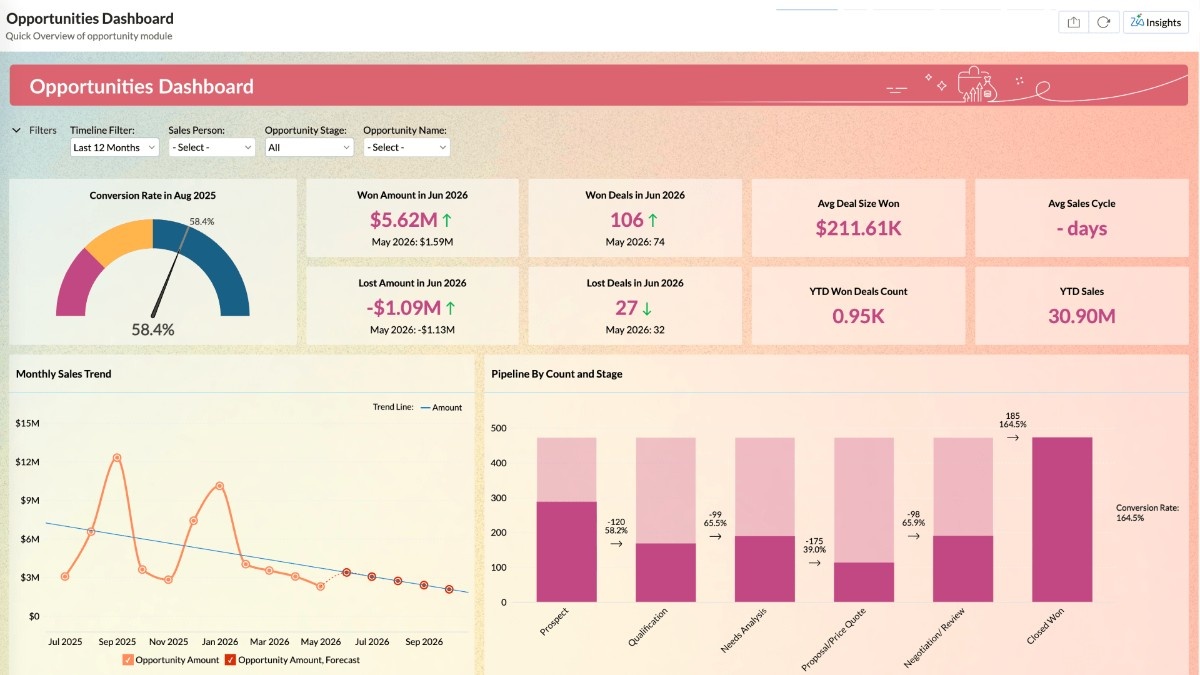Screen dimensions: 1200x675
Task: Click the up arrow beside Won Amount $5.62M
Action: pyautogui.click(x=446, y=220)
